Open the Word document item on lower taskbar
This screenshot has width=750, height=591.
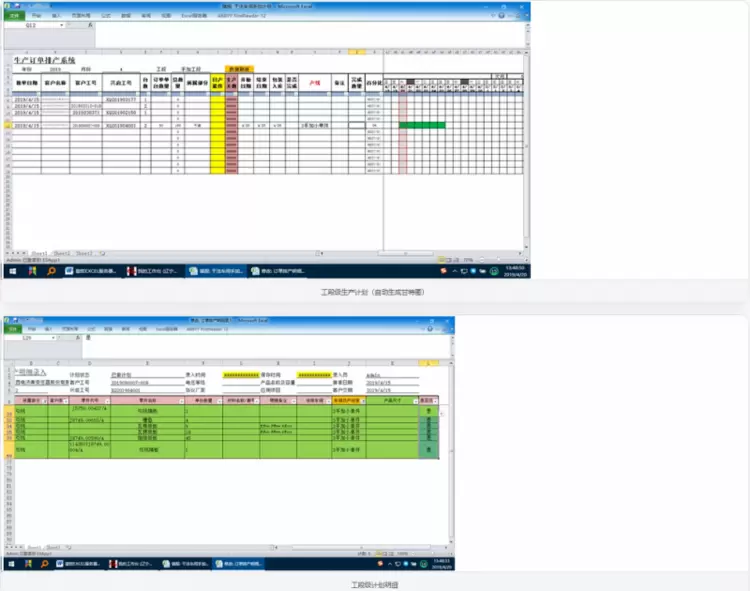pyautogui.click(x=78, y=564)
